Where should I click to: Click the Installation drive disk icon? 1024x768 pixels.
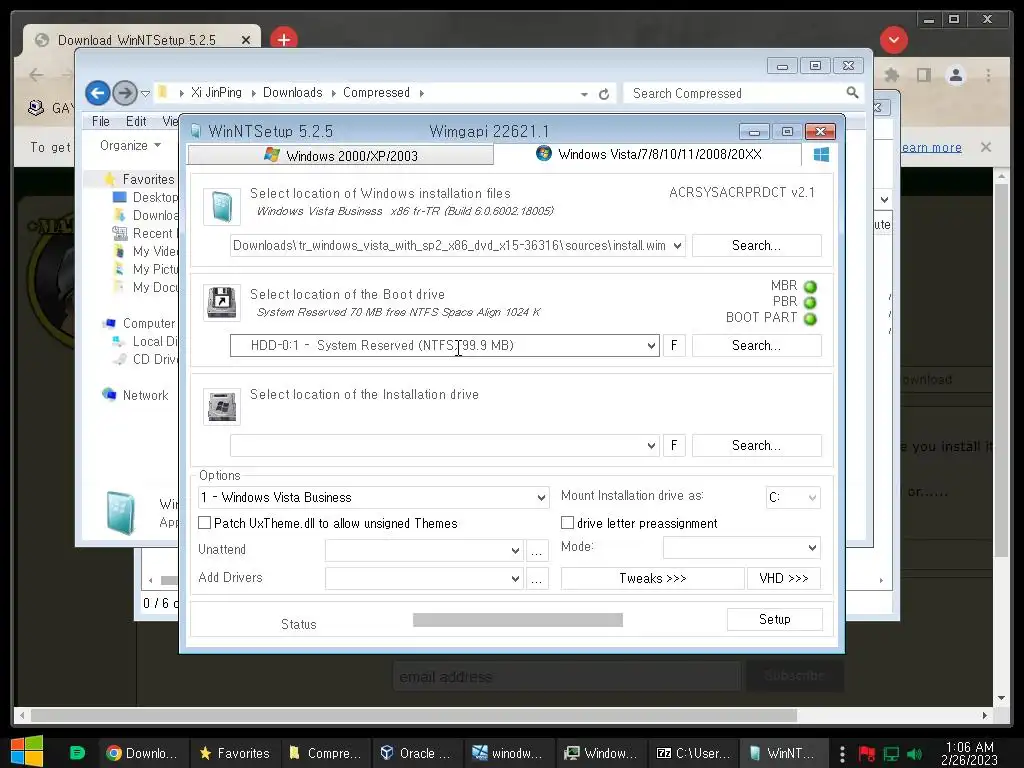click(x=221, y=406)
